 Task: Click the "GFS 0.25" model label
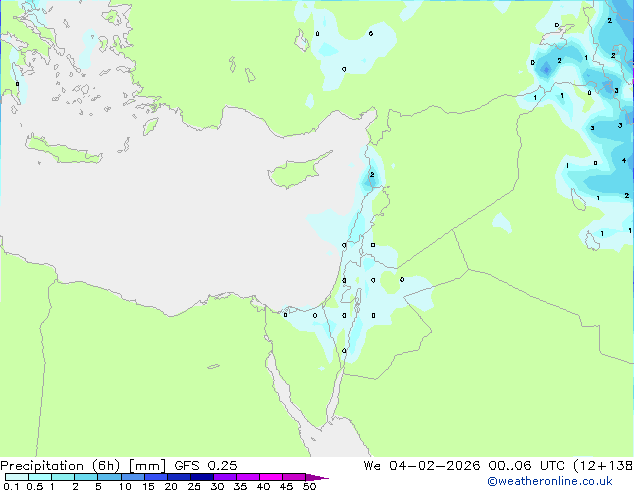(206, 466)
